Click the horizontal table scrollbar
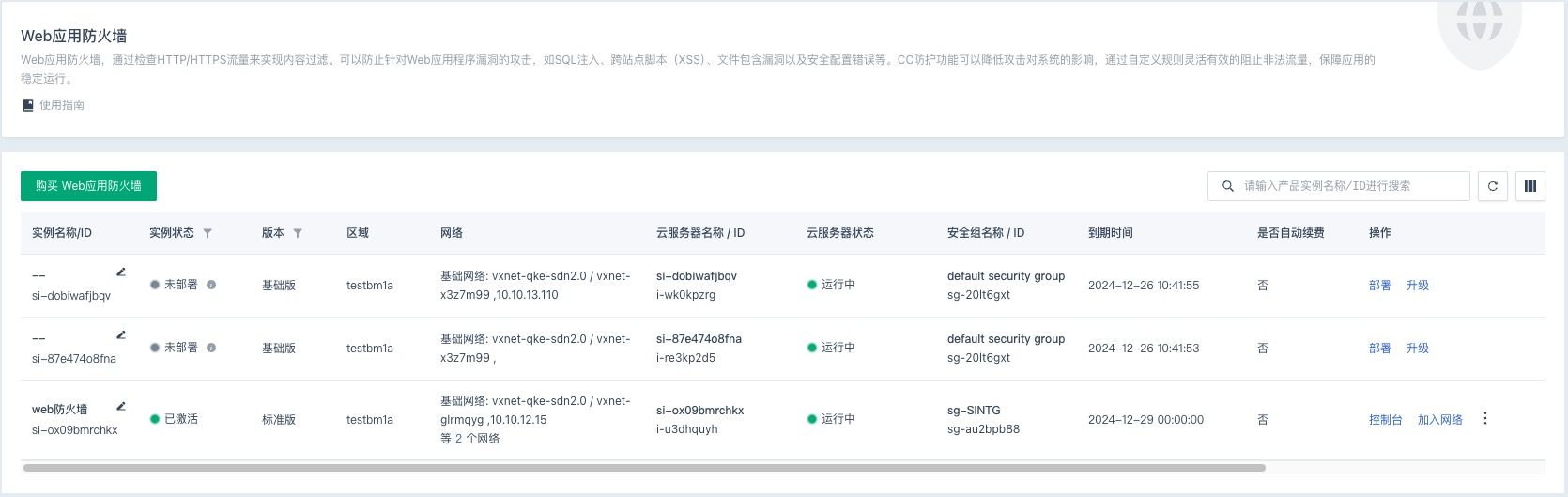This screenshot has height=497, width=1568. [x=644, y=467]
